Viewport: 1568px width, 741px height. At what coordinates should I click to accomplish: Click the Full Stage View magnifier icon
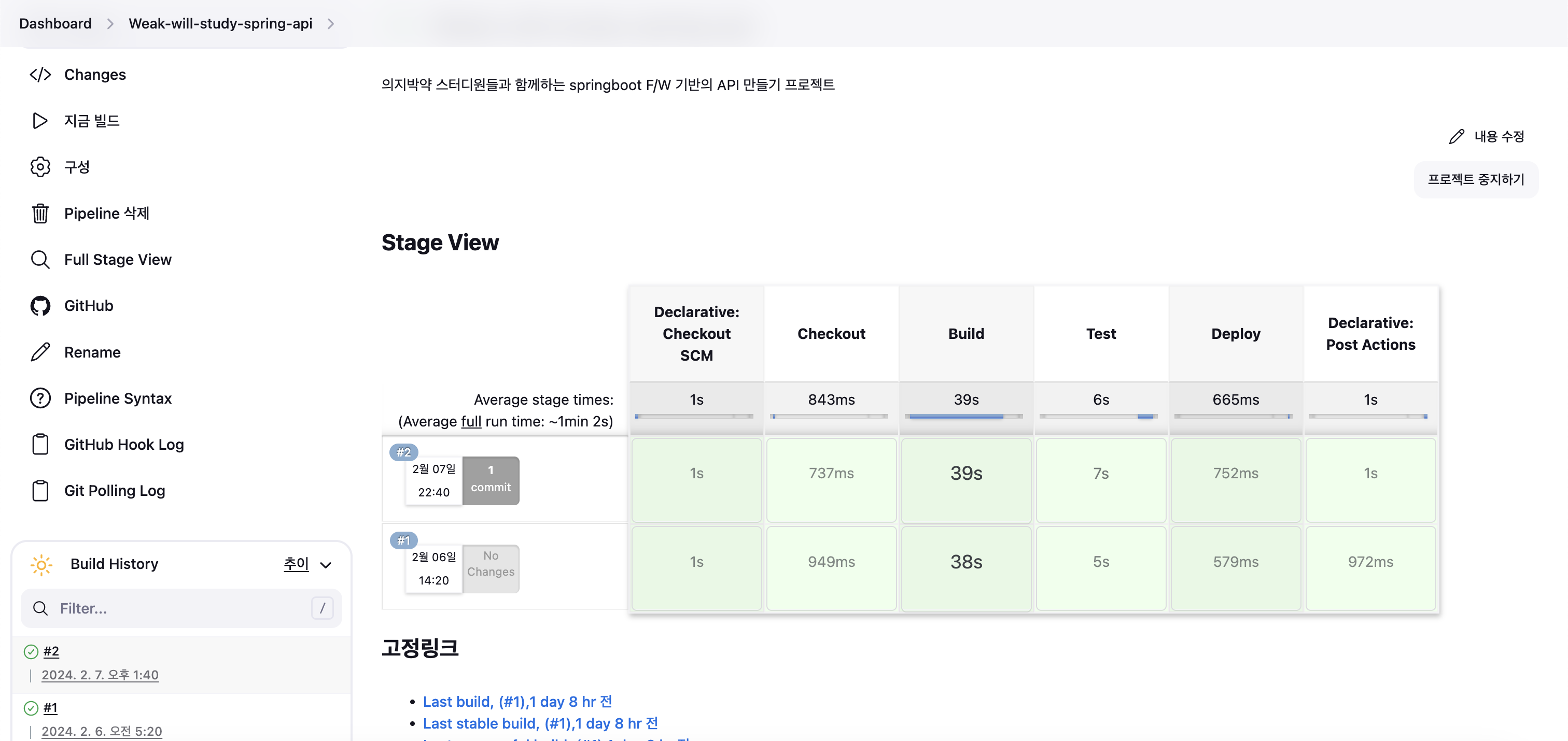[40, 259]
